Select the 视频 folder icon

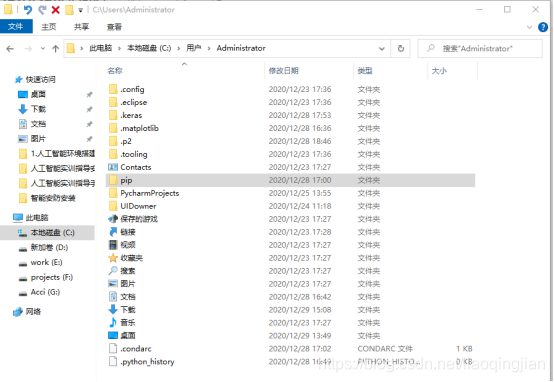click(113, 245)
